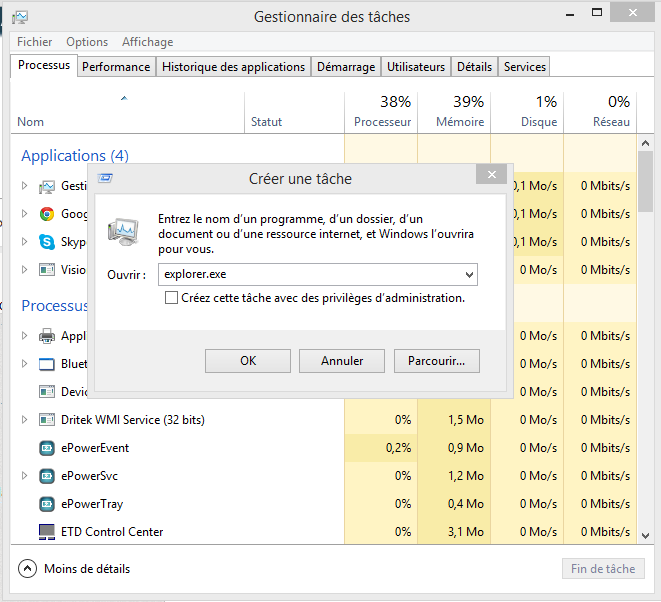The height and width of the screenshot is (602, 661).
Task: Click the ePowerSvc icon
Action: [47, 476]
